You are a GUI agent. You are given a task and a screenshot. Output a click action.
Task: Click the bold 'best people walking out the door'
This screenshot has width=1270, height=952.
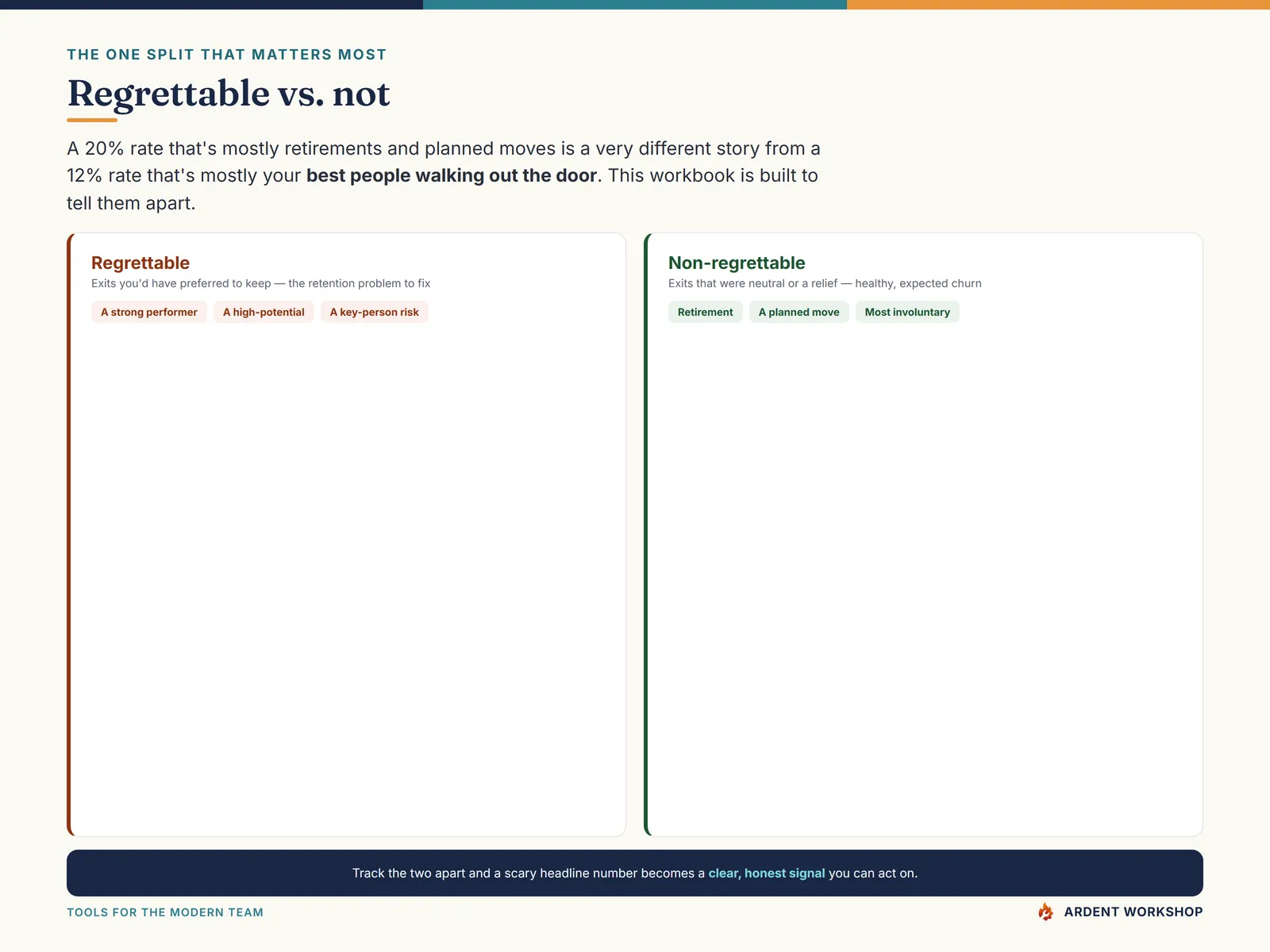pyautogui.click(x=452, y=175)
